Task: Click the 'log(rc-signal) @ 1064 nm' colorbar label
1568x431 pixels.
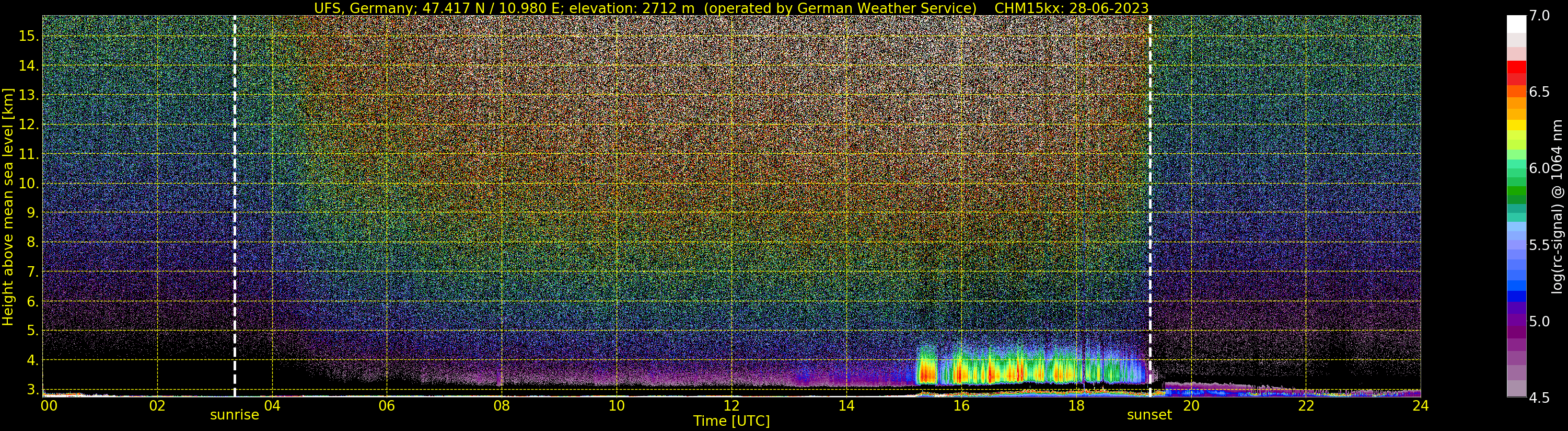Action: click(1557, 206)
